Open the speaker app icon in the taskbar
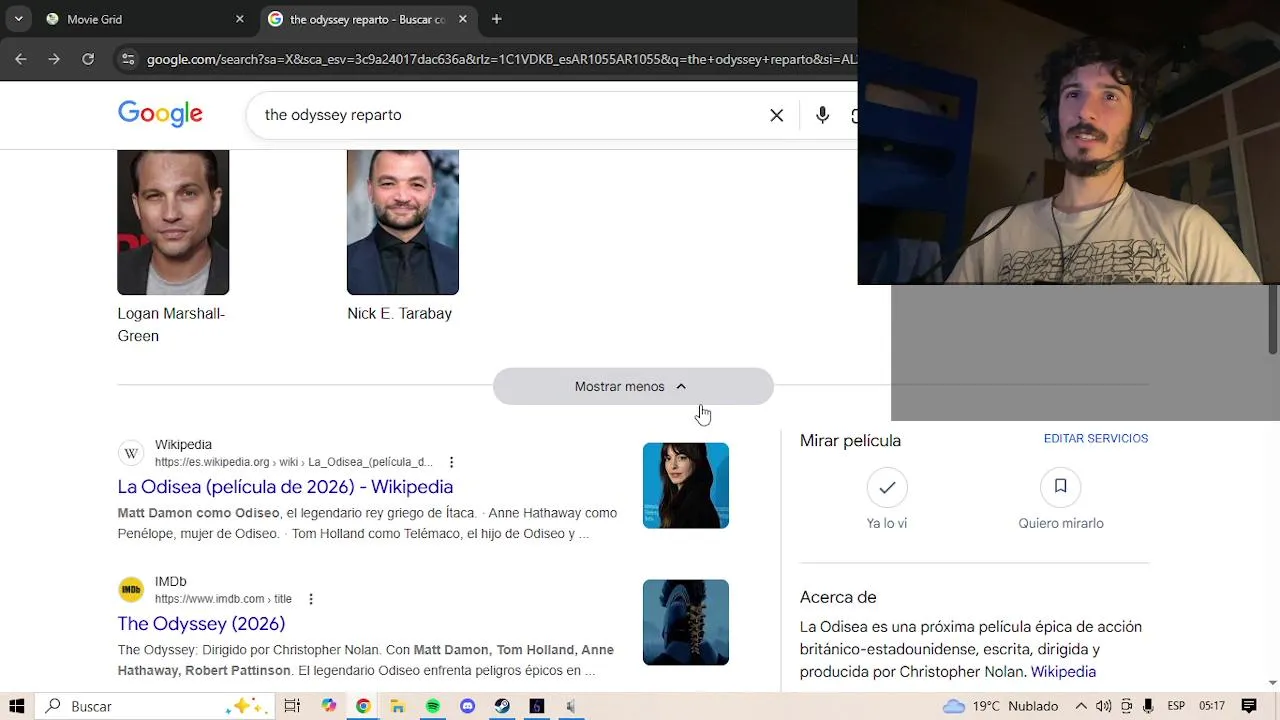Screen dimensions: 1280x720 [571, 706]
